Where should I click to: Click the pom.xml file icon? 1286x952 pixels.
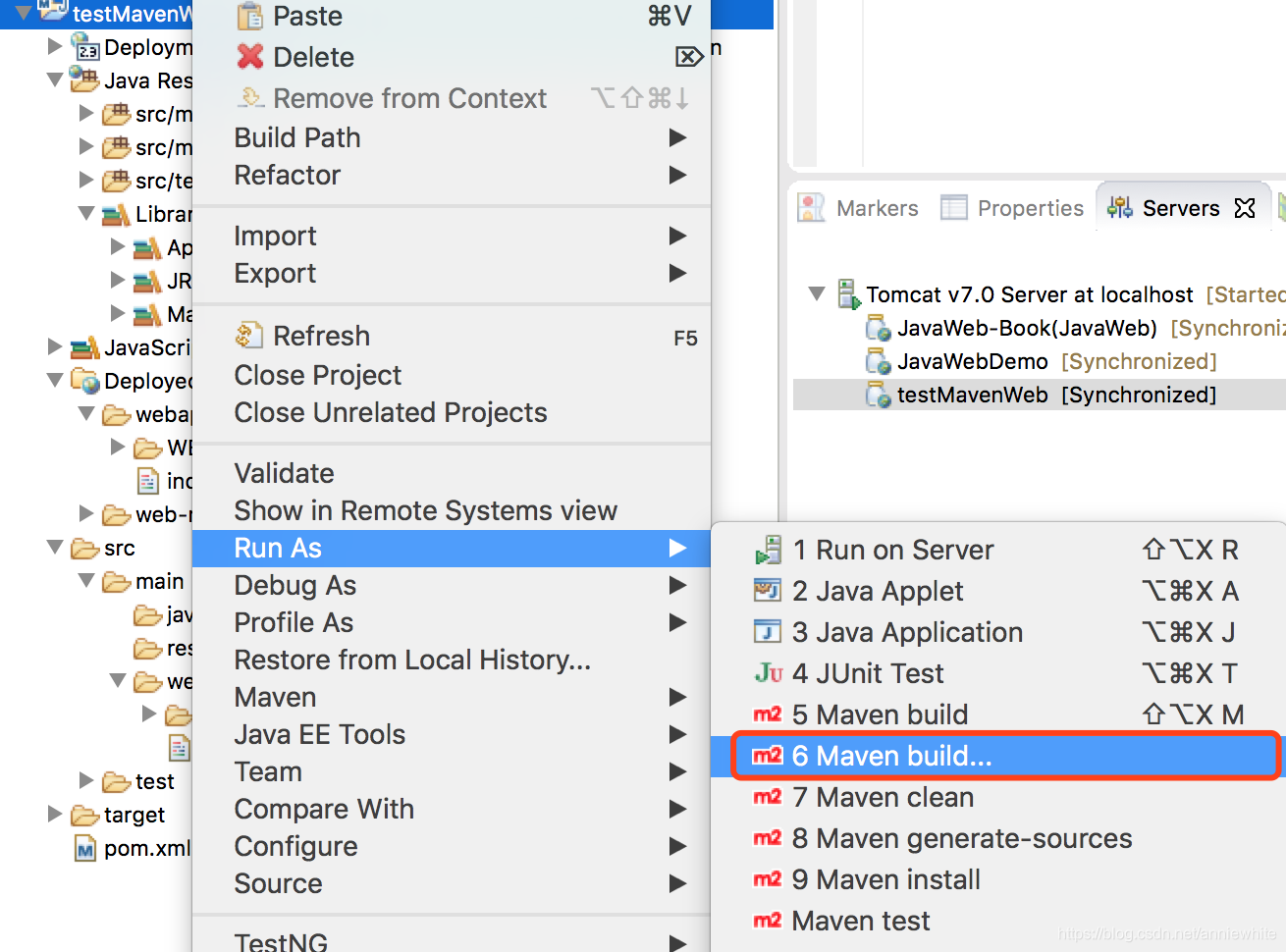tap(86, 848)
